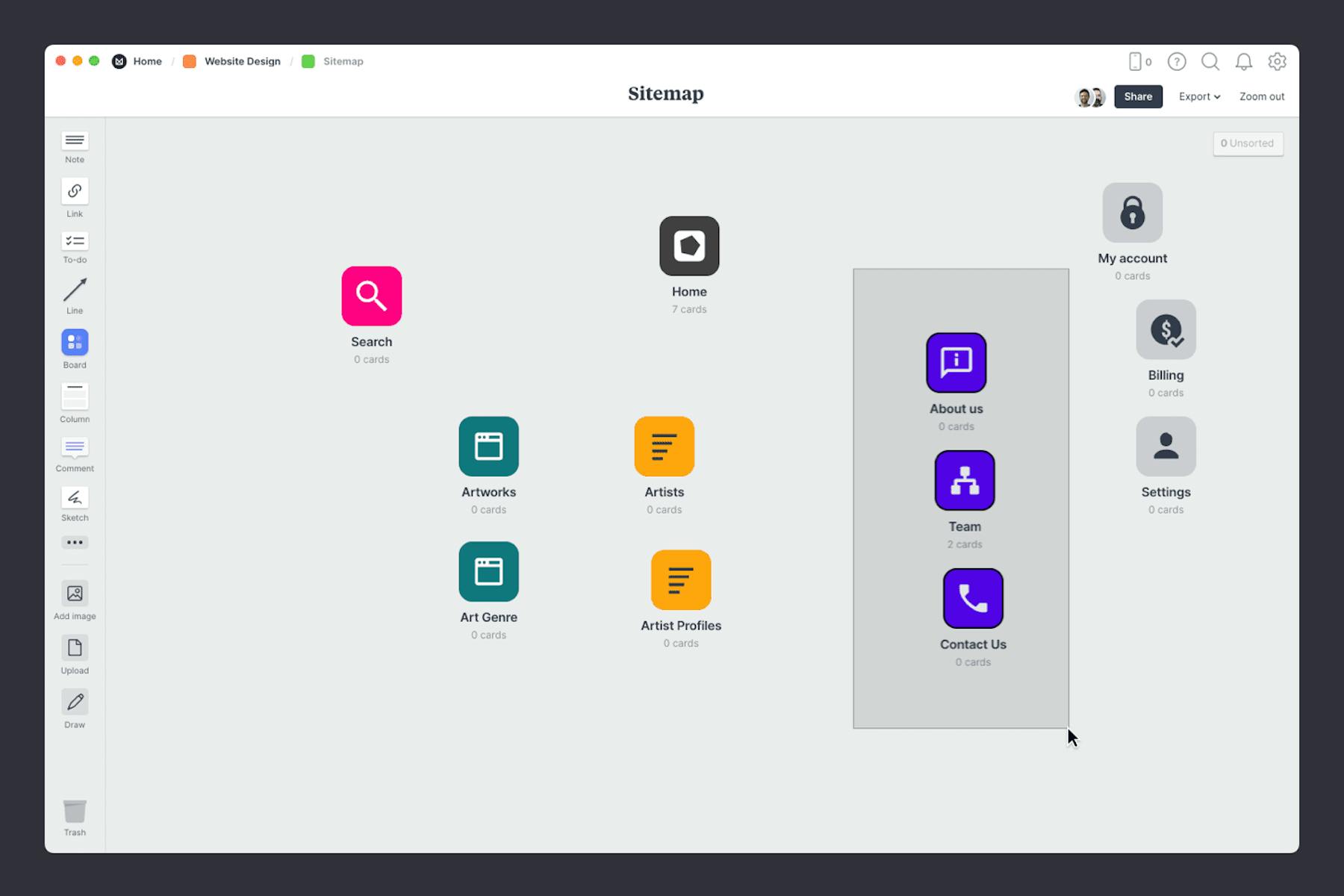
Task: Open the Home board card
Action: pos(688,245)
